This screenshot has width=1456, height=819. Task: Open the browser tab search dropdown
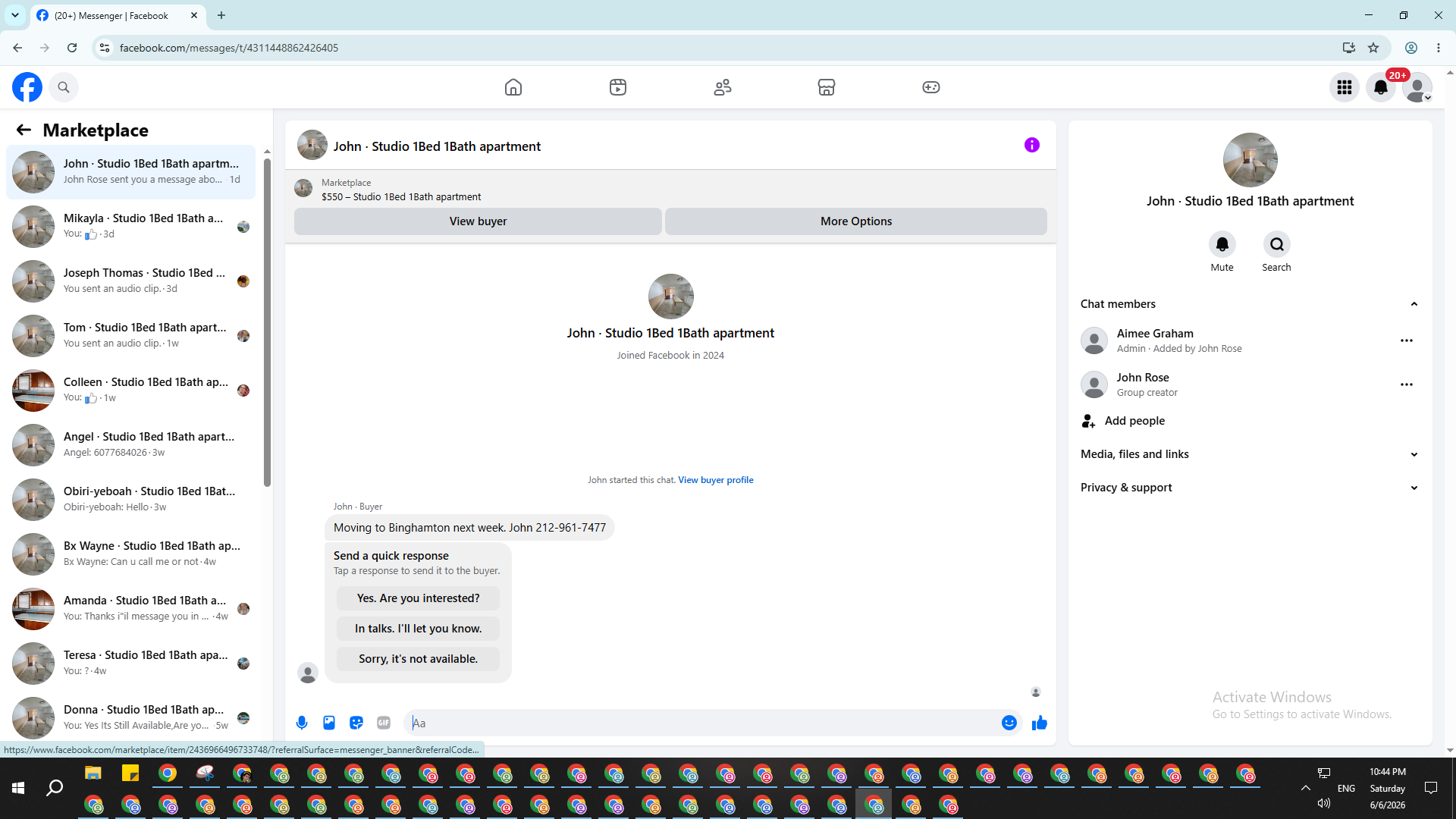tap(15, 15)
